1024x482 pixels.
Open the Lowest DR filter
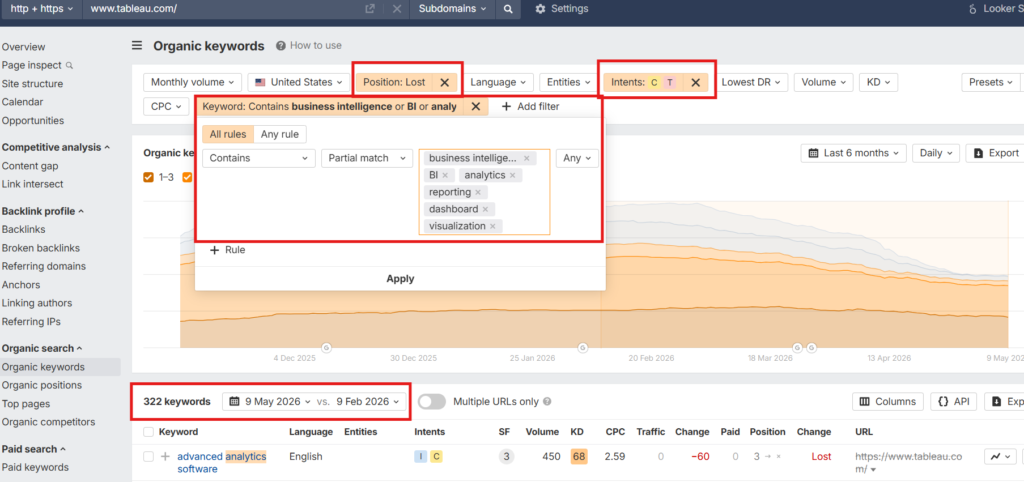(752, 82)
